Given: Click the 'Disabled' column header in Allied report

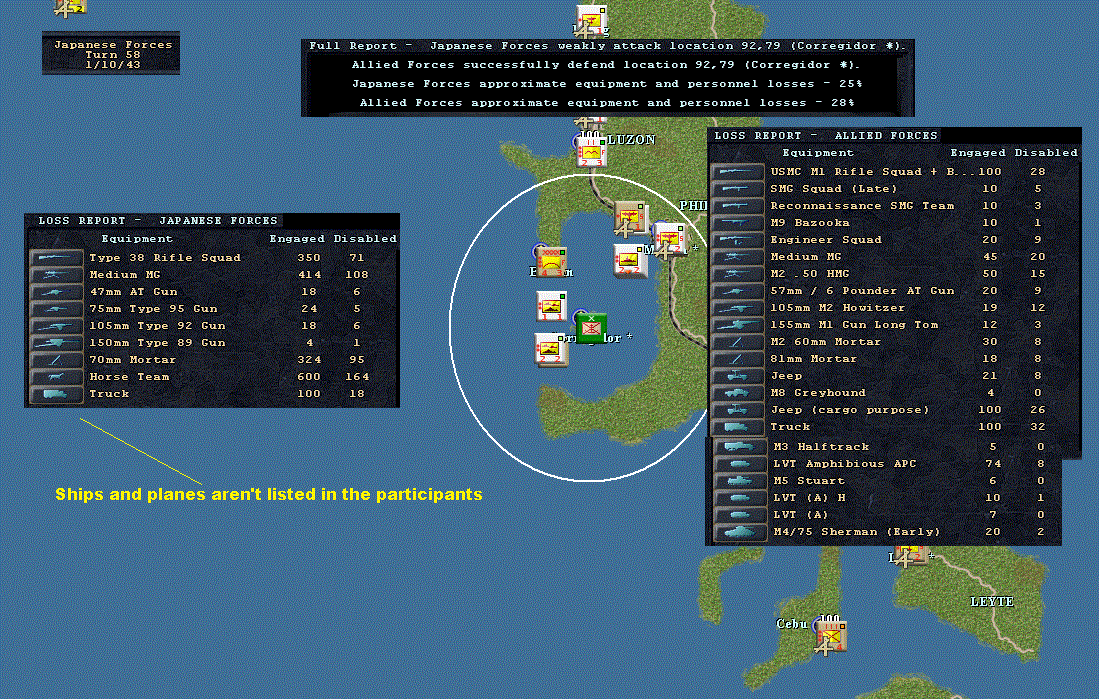Looking at the screenshot, I should (1046, 152).
